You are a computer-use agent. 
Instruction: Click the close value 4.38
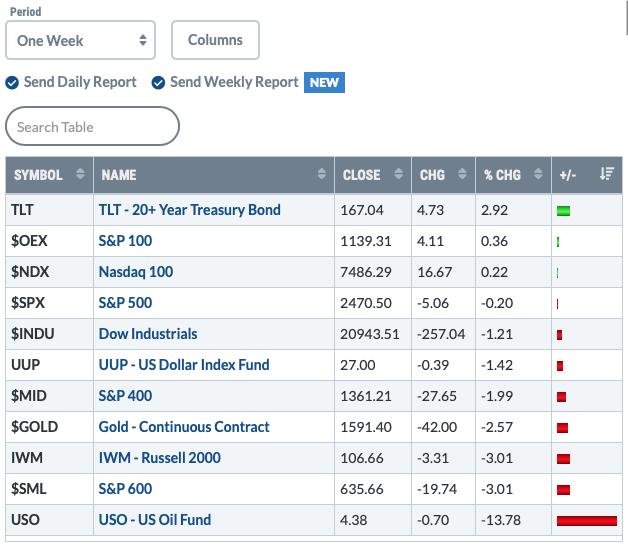coord(353,520)
